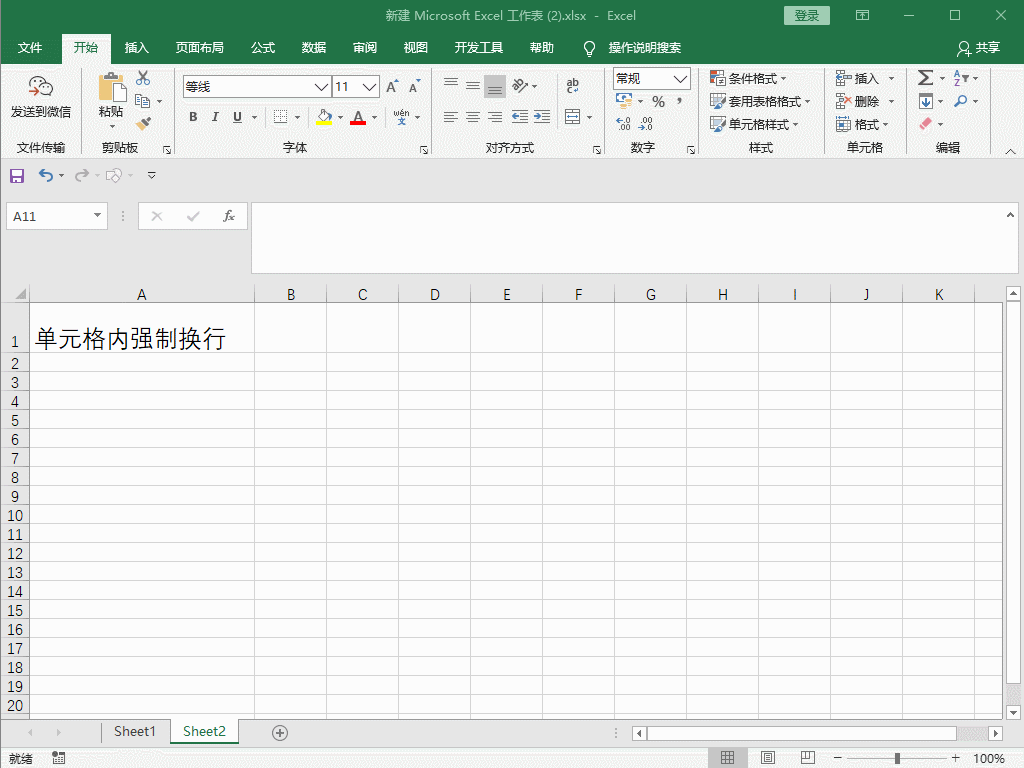Toggle underline formatting
The height and width of the screenshot is (768, 1024).
click(x=237, y=117)
